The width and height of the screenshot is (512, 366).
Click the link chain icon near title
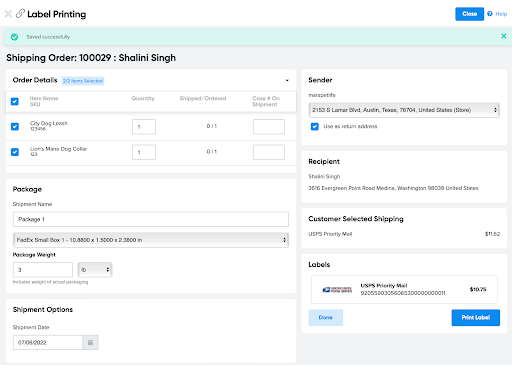click(x=20, y=14)
